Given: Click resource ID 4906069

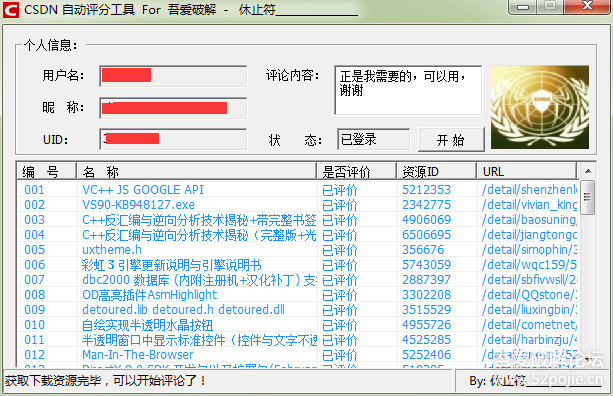Looking at the screenshot, I should (427, 220).
